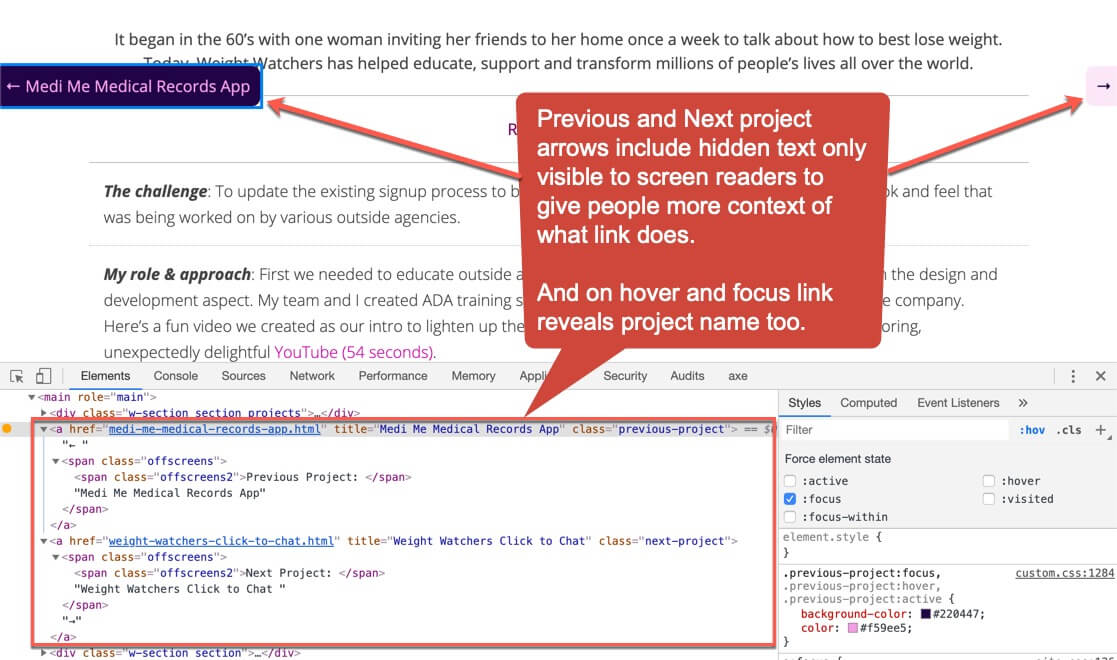Focus the Styles Filter input field
Viewport: 1117px width, 660px height.
coord(895,430)
